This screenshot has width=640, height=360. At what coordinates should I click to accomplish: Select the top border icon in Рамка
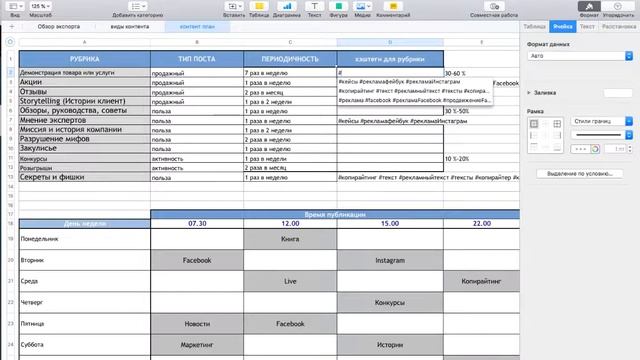pyautogui.click(x=534, y=147)
